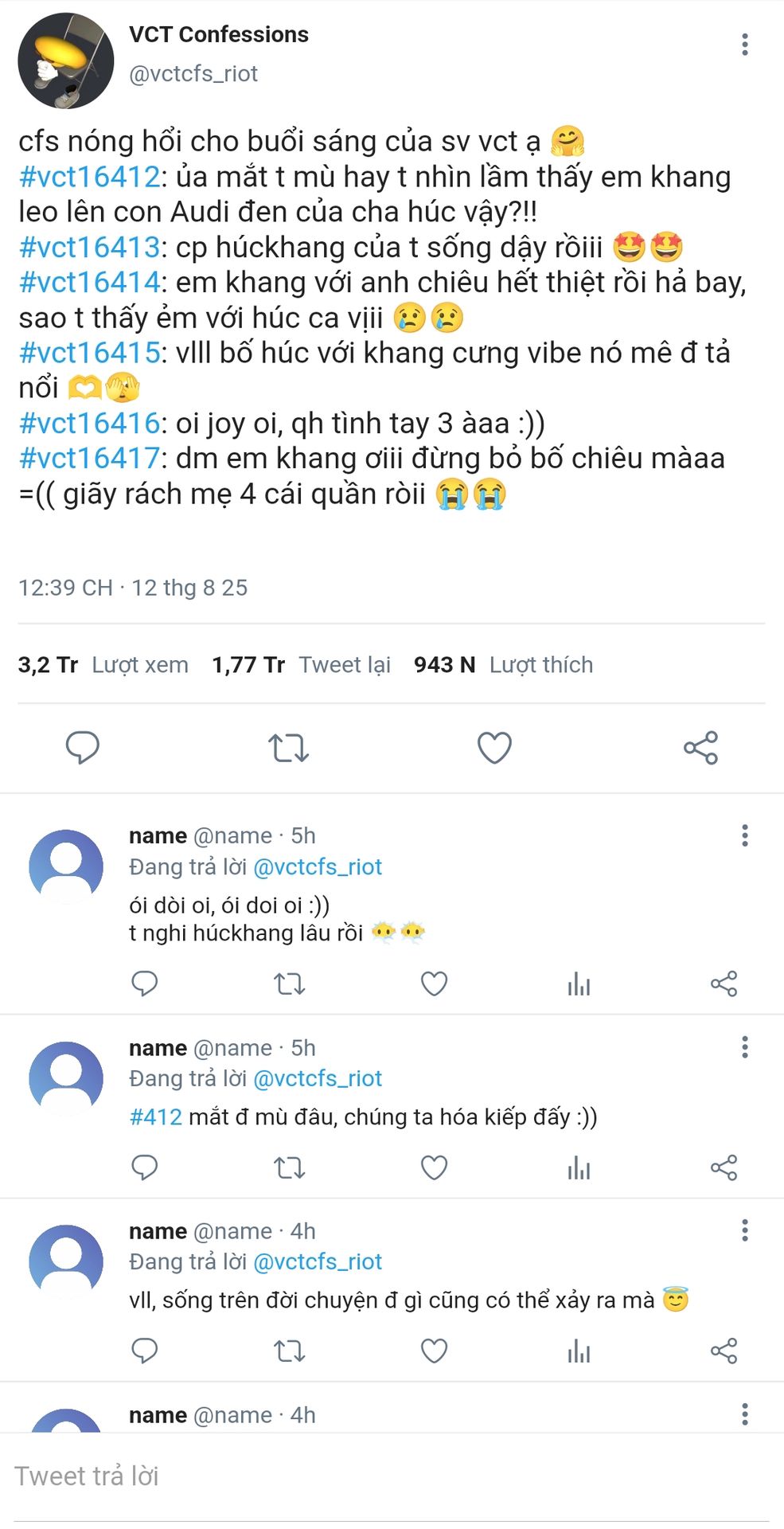Screen dimensions: 784x1529
Task: Share the main VCT Confessions tweet
Action: 700,747
